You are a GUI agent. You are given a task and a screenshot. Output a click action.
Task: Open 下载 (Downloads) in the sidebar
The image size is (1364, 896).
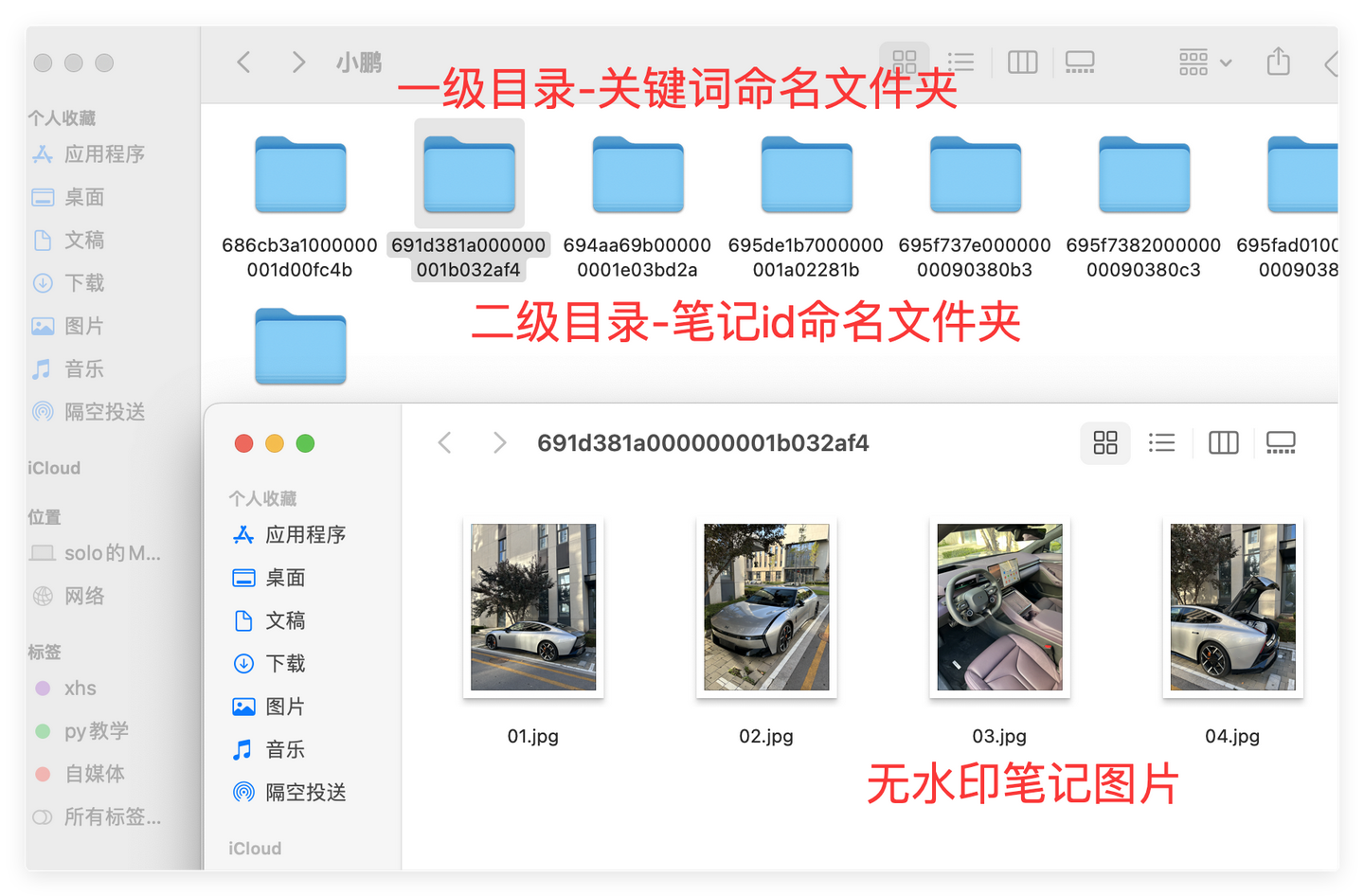pos(83,283)
